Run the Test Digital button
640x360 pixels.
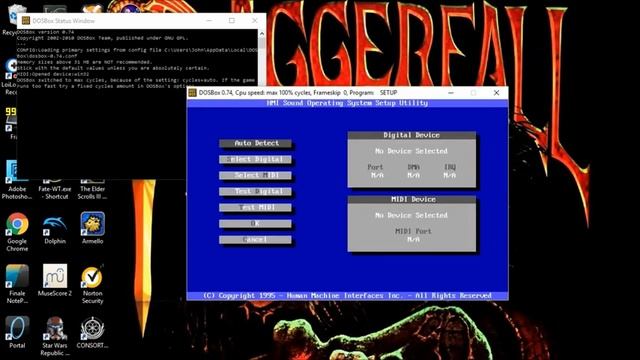[x=256, y=191]
